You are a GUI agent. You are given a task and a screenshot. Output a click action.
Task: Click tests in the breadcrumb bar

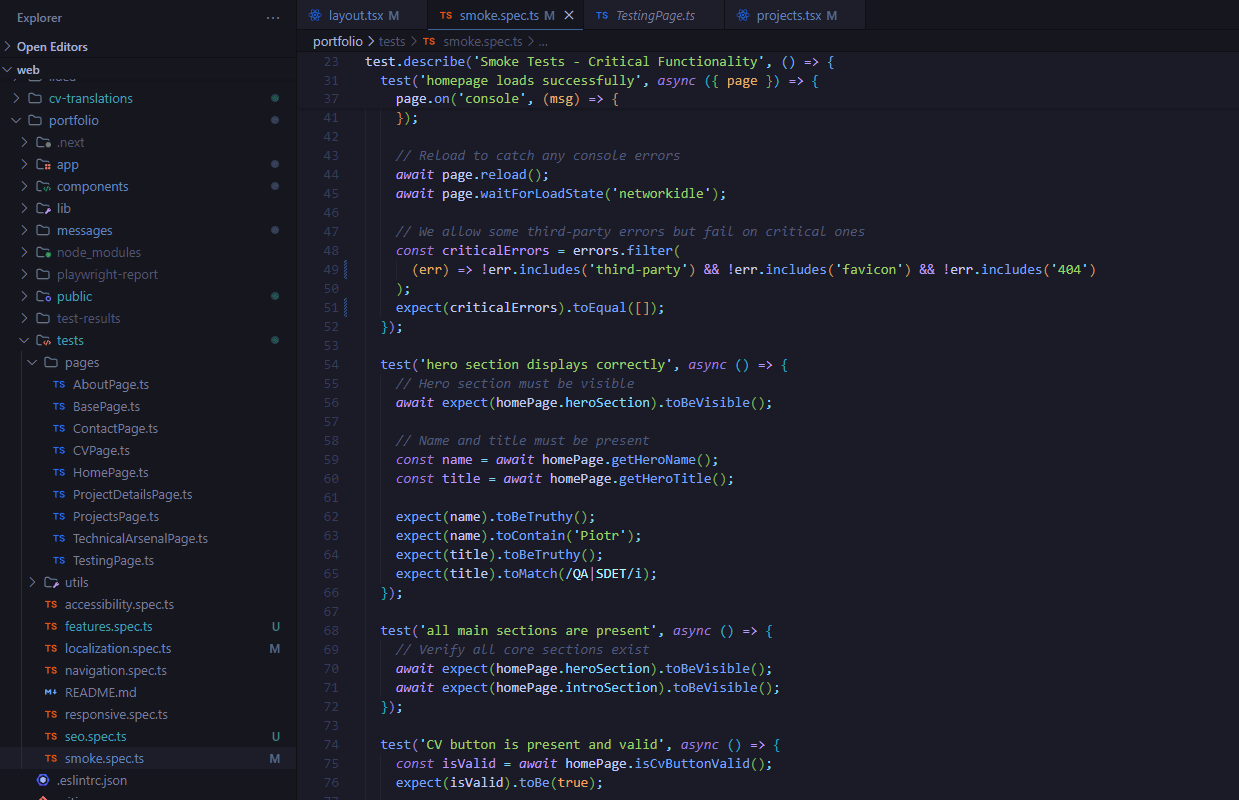point(392,41)
